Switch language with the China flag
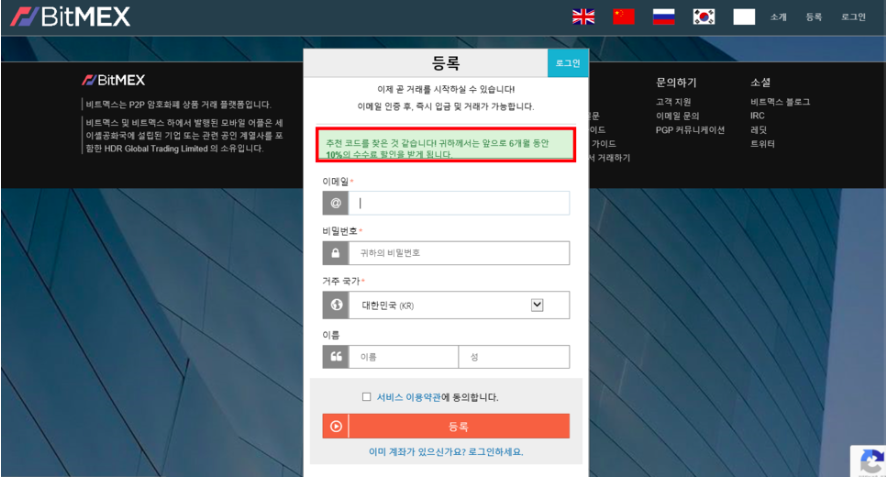The width and height of the screenshot is (886, 477). point(624,17)
